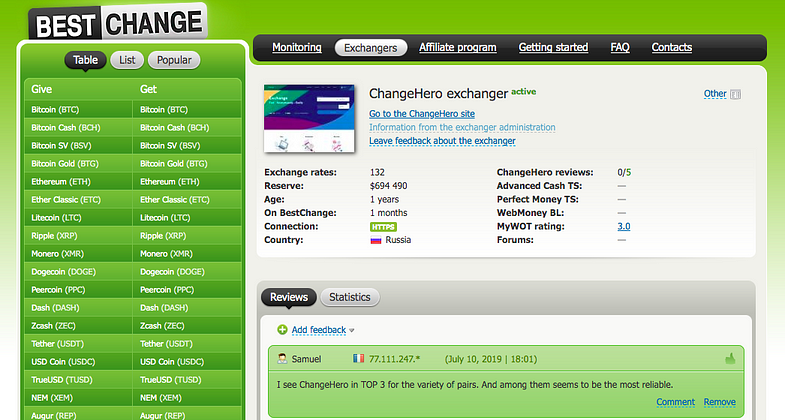This screenshot has height=420, width=785.
Task: Select the Exchangers menu item
Action: [370, 48]
